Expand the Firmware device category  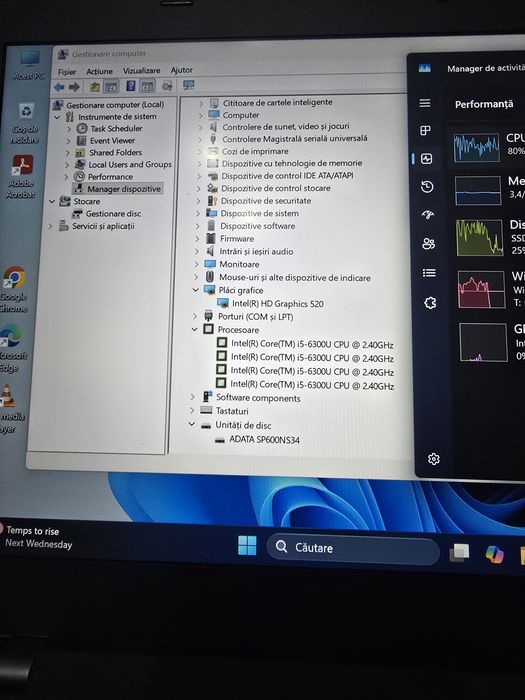[x=197, y=239]
